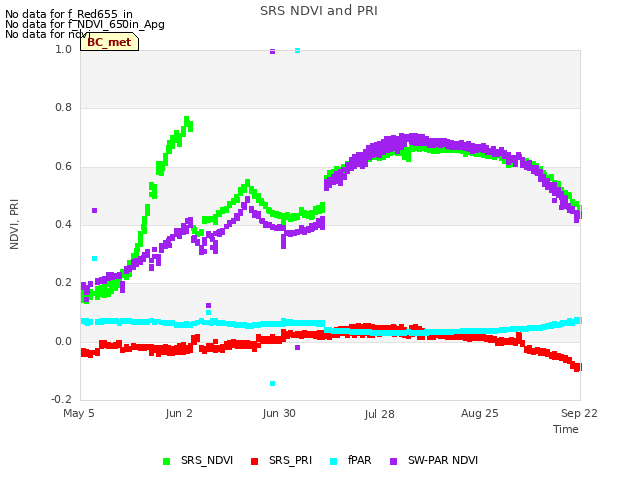The width and height of the screenshot is (640, 480).
Task: Click the 0.2 y-axis tick label
Action: point(63,282)
